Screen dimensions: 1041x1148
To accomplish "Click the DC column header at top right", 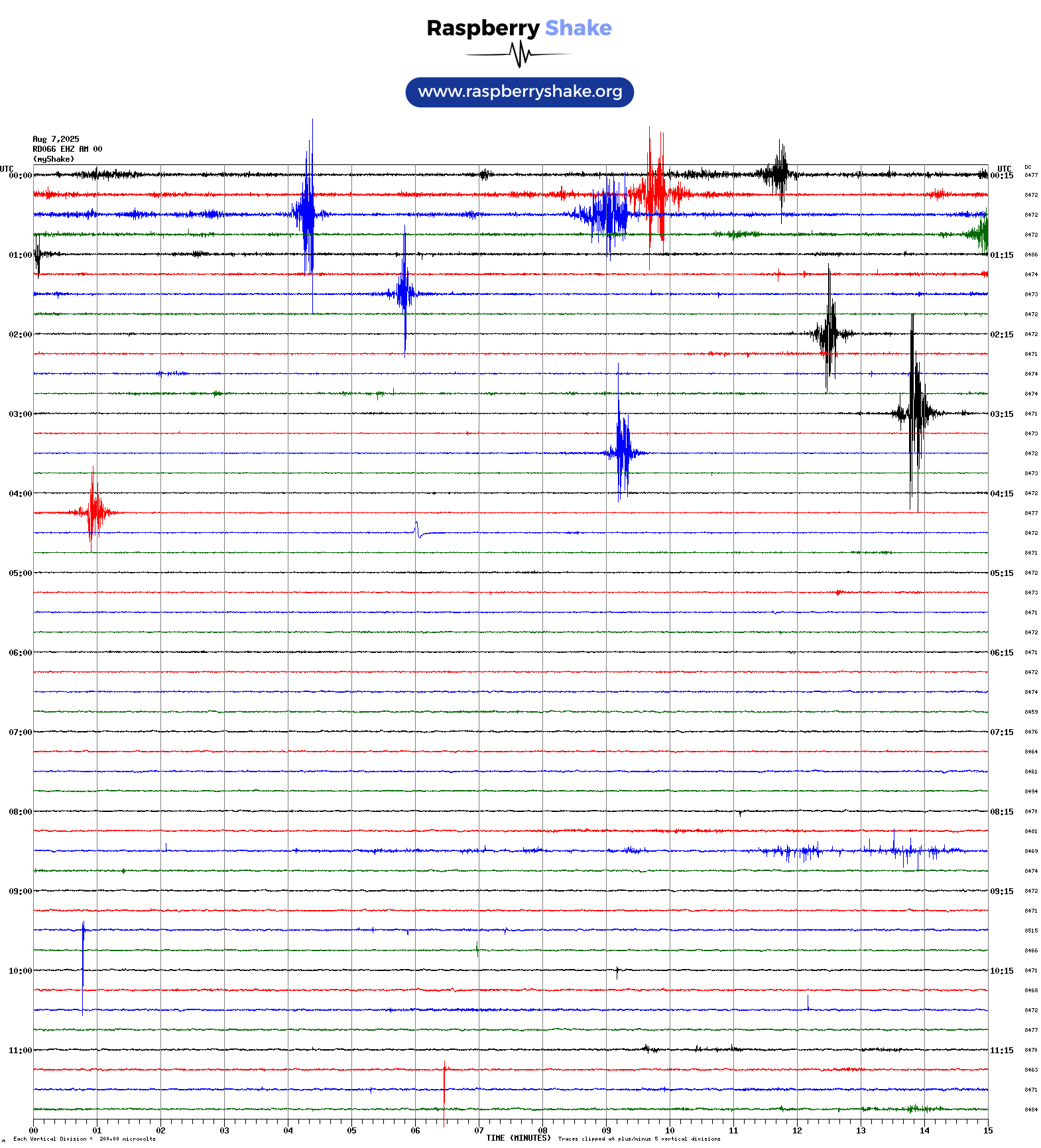I will coord(1028,168).
